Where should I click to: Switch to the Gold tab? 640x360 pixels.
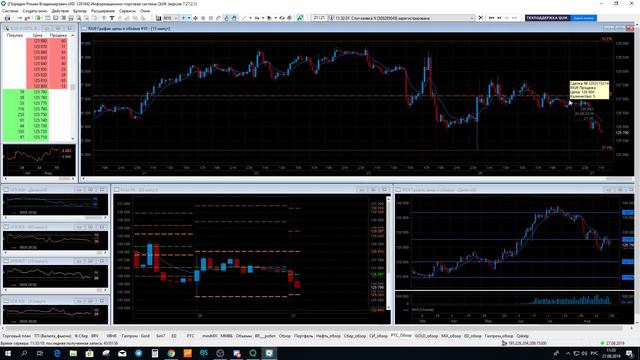point(145,336)
